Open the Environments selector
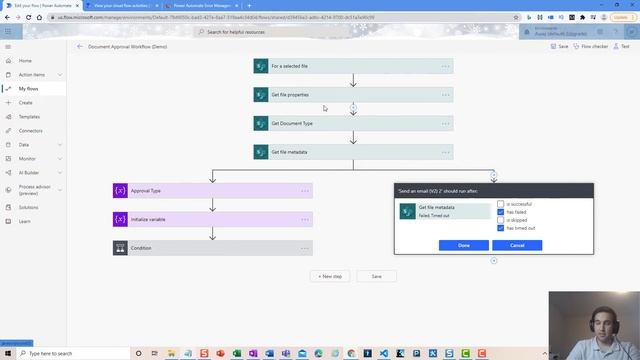The image size is (640, 360). (x=556, y=31)
